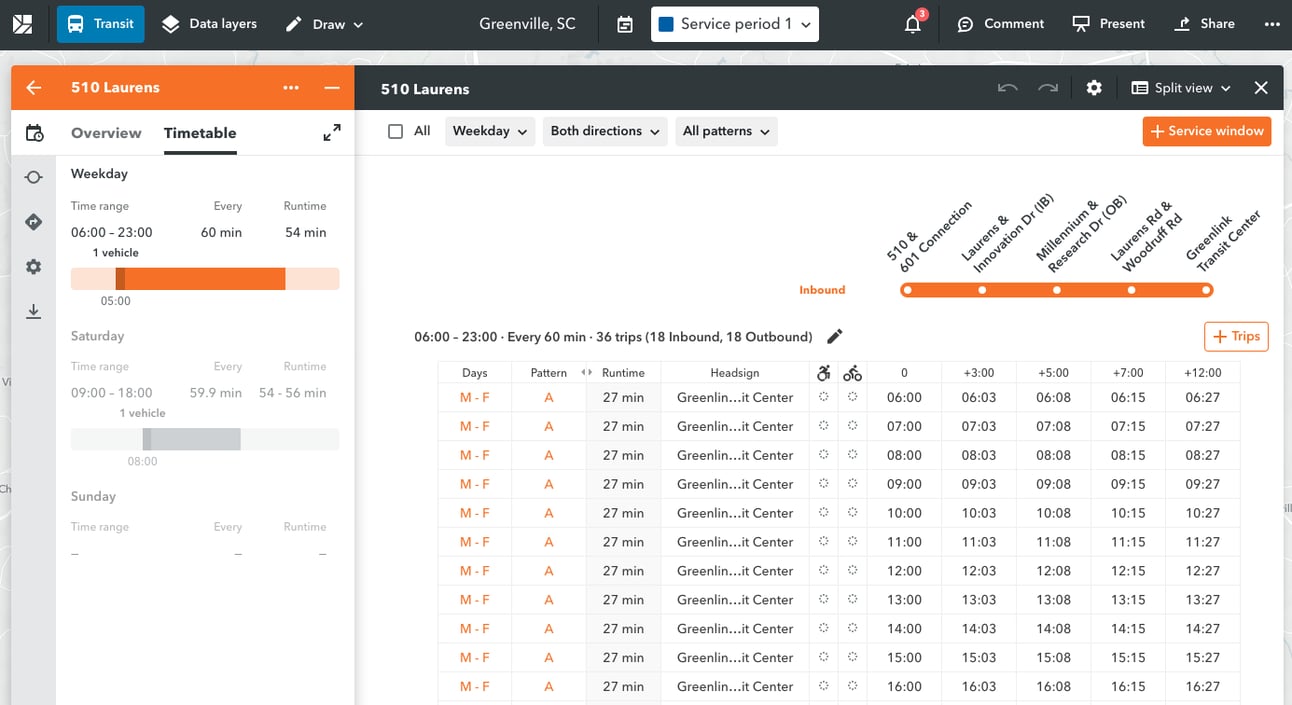Open the Data layers menu
Viewport: 1292px width, 705px height.
(x=209, y=24)
